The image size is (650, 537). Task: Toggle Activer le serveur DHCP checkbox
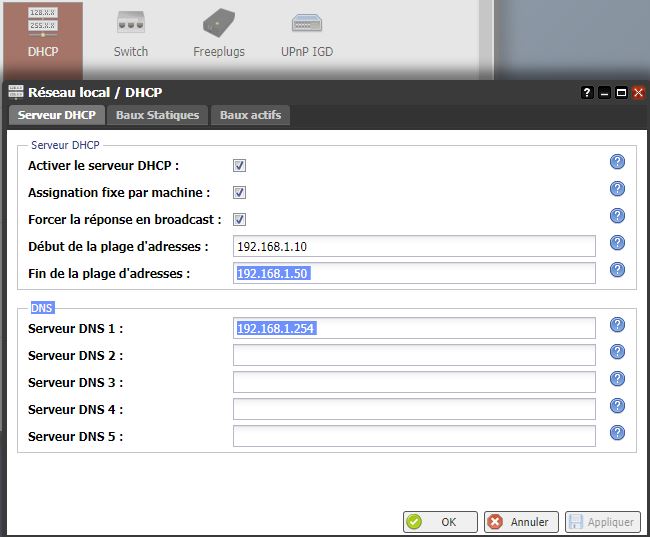pyautogui.click(x=239, y=165)
